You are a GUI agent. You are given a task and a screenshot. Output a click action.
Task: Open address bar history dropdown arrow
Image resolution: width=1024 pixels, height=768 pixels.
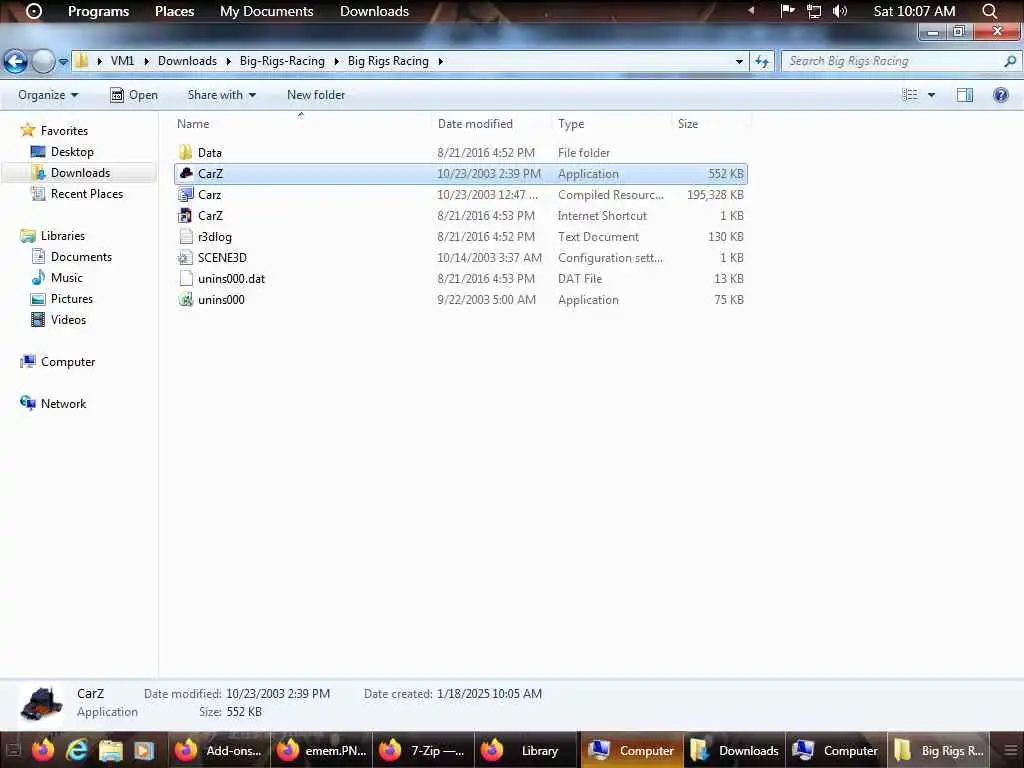coord(739,61)
